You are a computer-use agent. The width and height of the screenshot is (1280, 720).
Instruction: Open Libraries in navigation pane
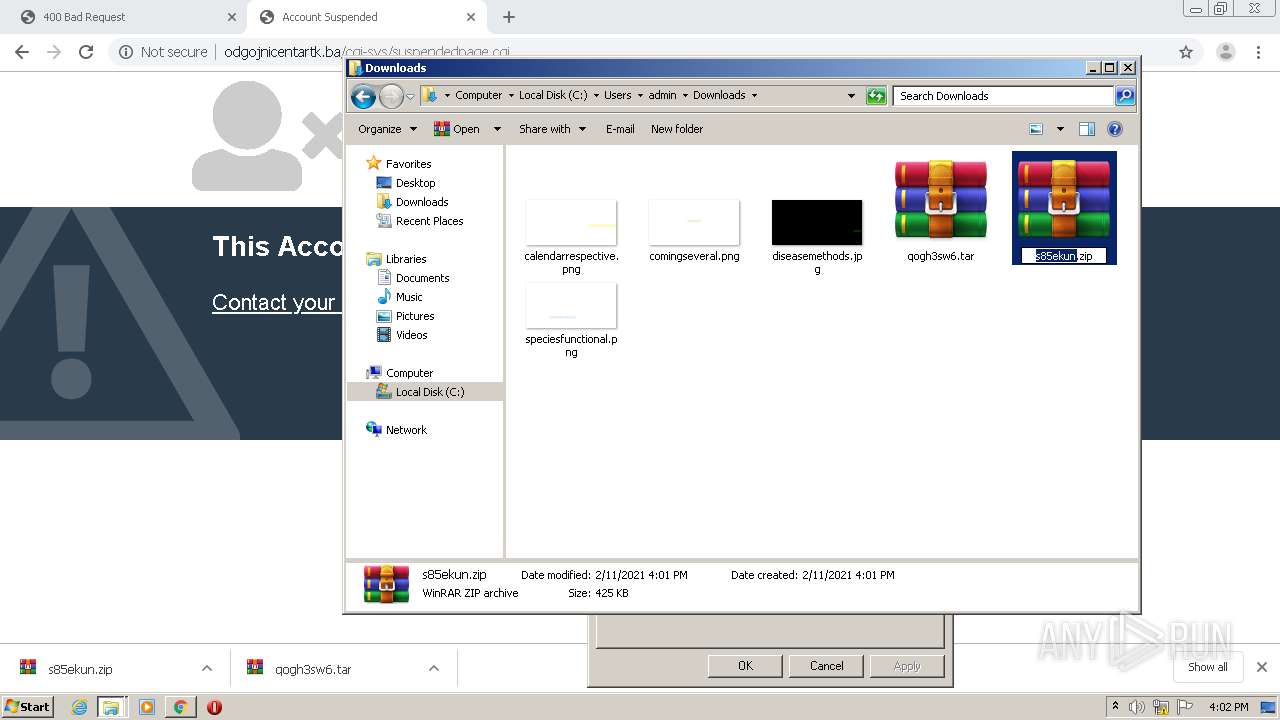[406, 259]
